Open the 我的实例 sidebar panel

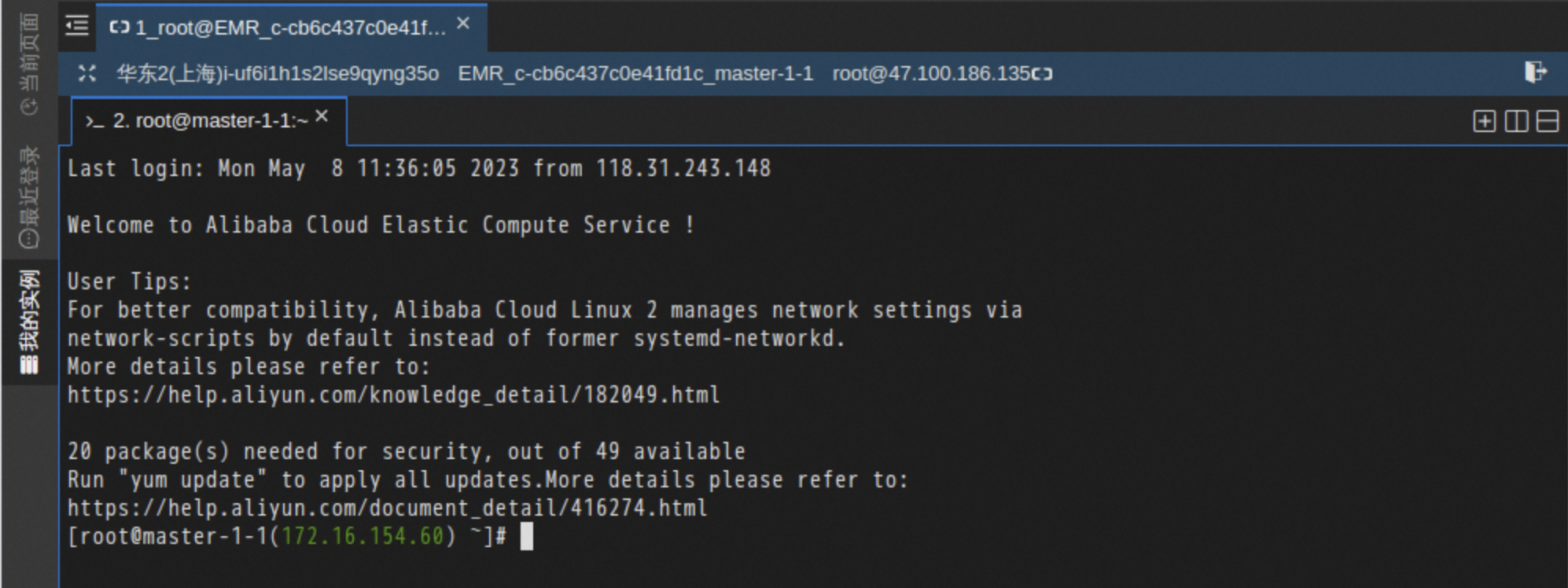pos(29,322)
